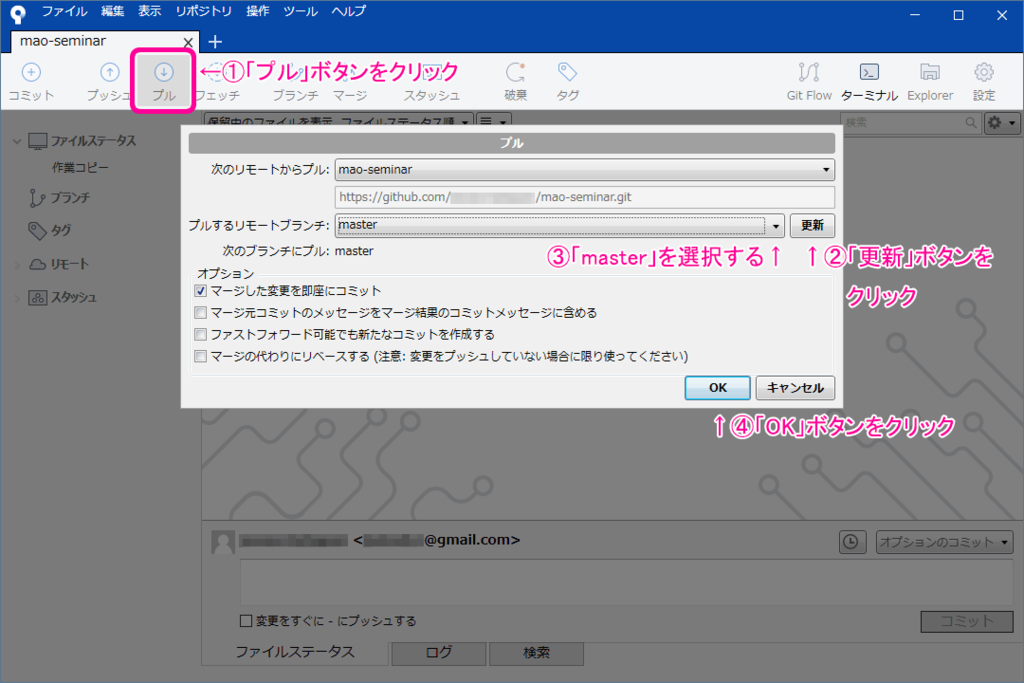Open the 次のリモートからプル dropdown
This screenshot has height=683, width=1024.
[x=826, y=169]
